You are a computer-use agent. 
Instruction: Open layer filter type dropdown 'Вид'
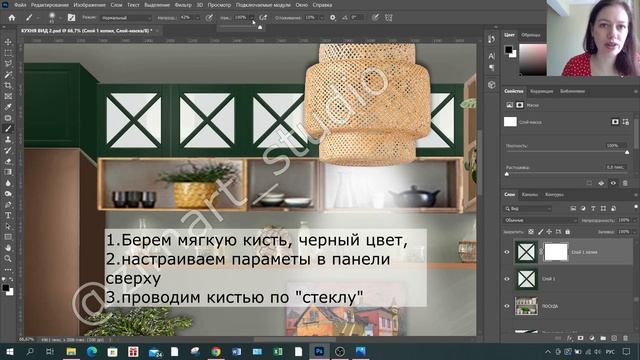coord(528,209)
